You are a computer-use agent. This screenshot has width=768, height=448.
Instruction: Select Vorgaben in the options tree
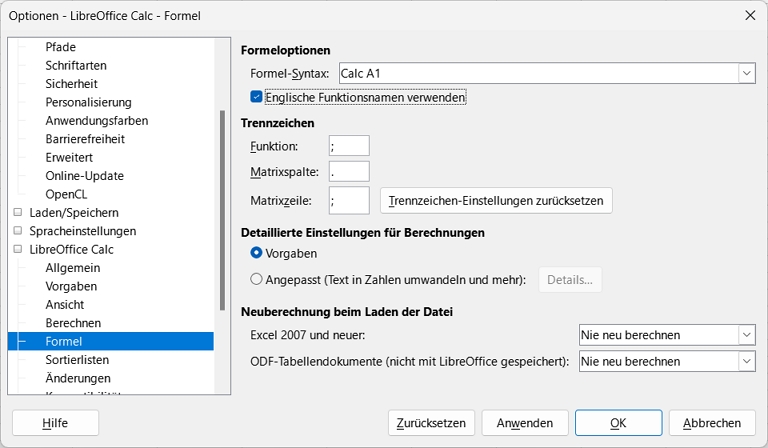click(71, 286)
